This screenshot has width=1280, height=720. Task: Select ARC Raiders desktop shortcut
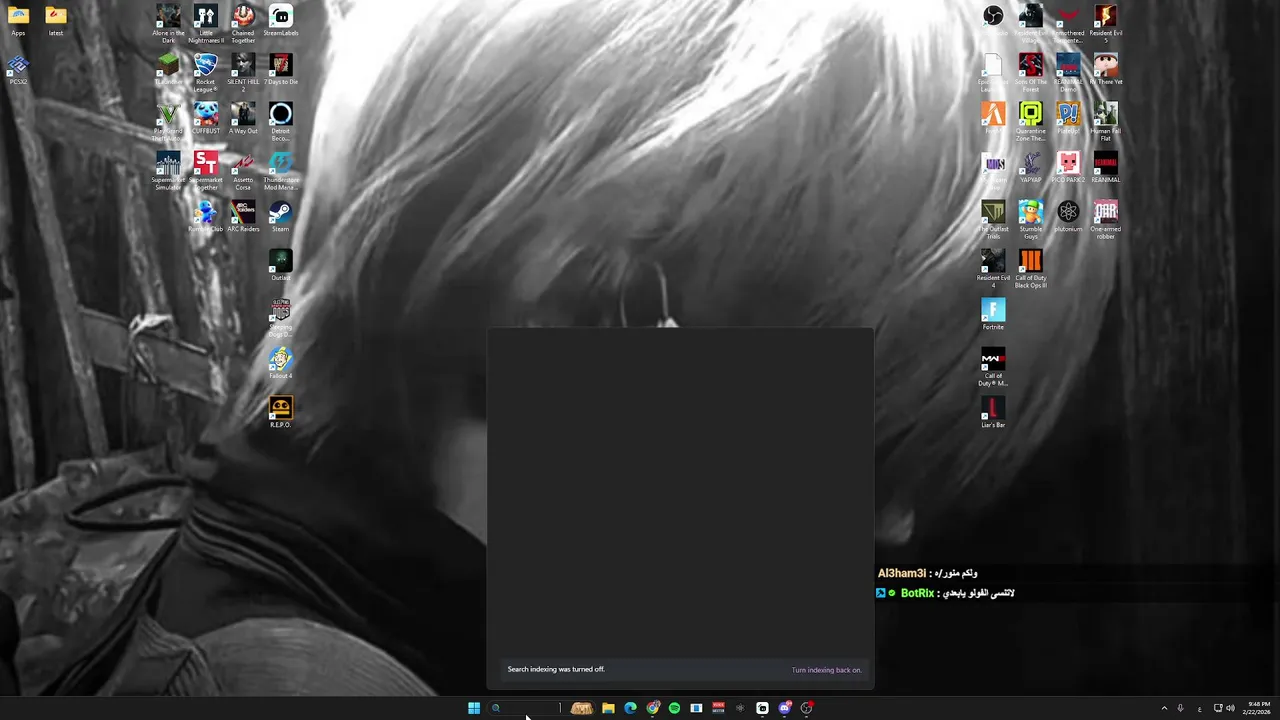point(243,217)
